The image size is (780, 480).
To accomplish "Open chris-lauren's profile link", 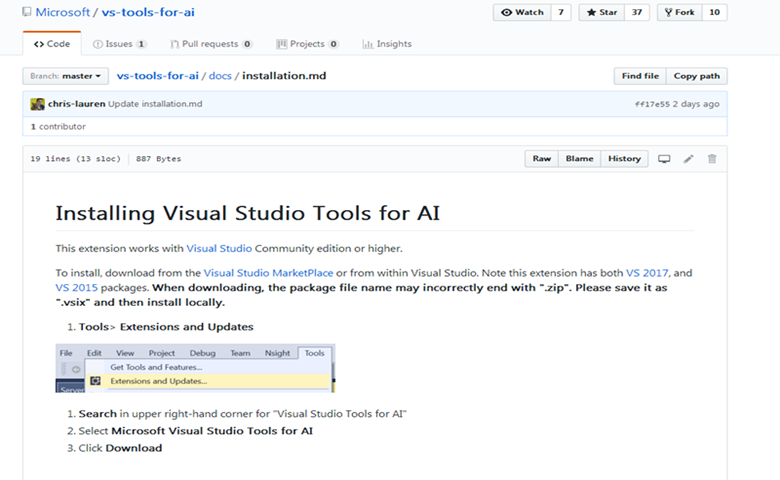I will click(77, 104).
